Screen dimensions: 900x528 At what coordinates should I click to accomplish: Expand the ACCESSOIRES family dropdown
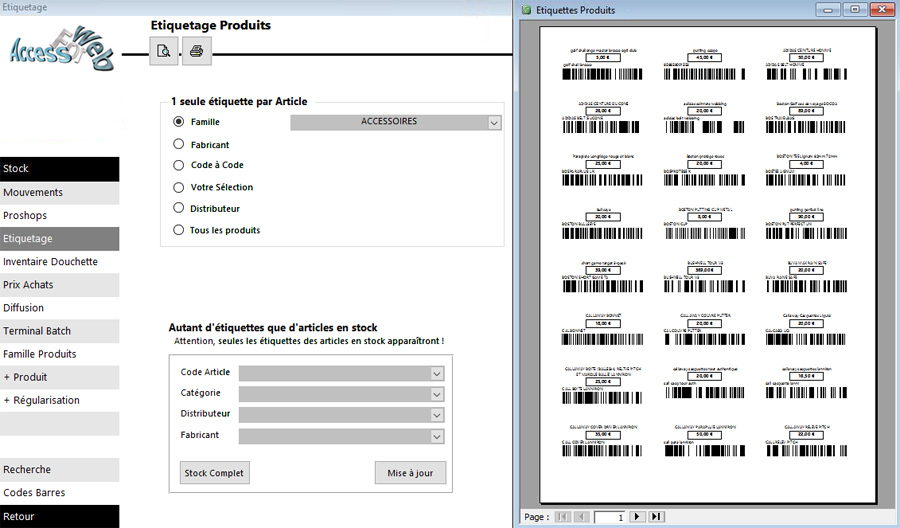click(x=494, y=122)
